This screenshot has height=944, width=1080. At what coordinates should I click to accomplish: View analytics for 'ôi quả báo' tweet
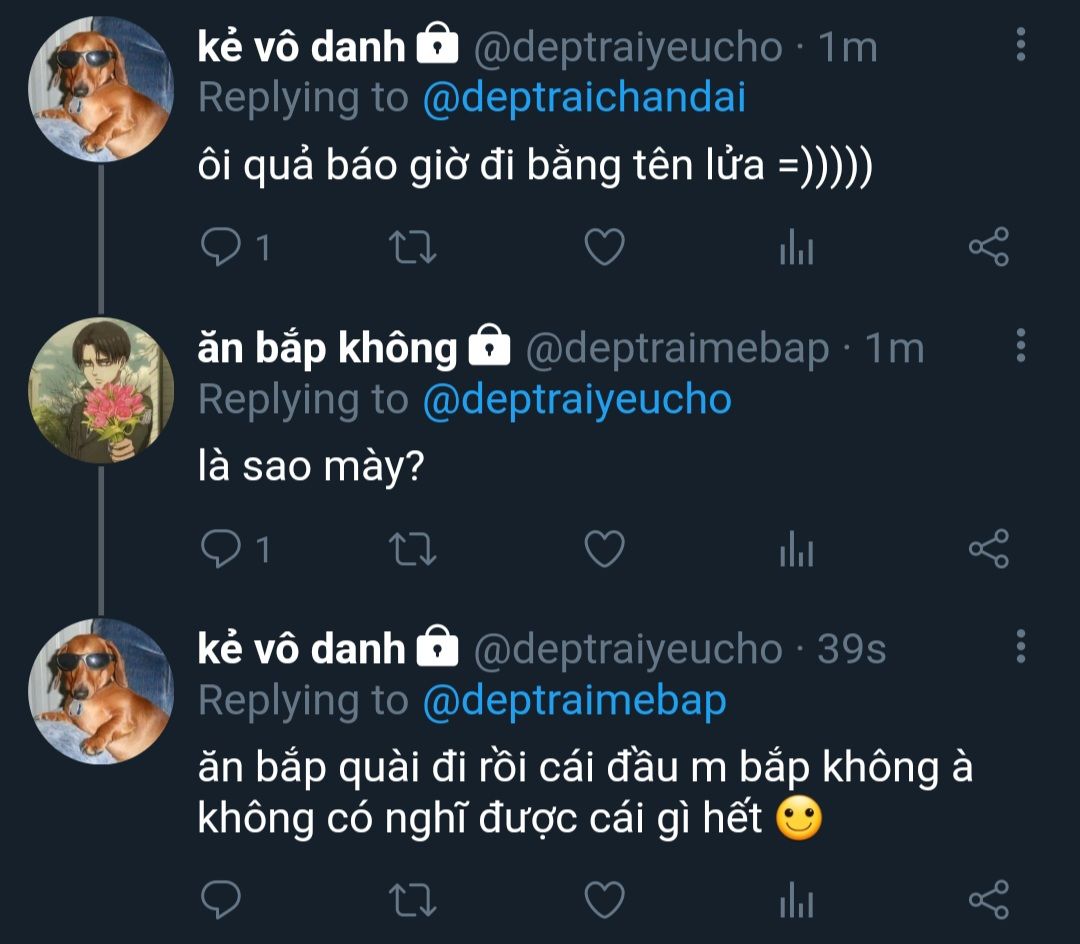coord(796,248)
